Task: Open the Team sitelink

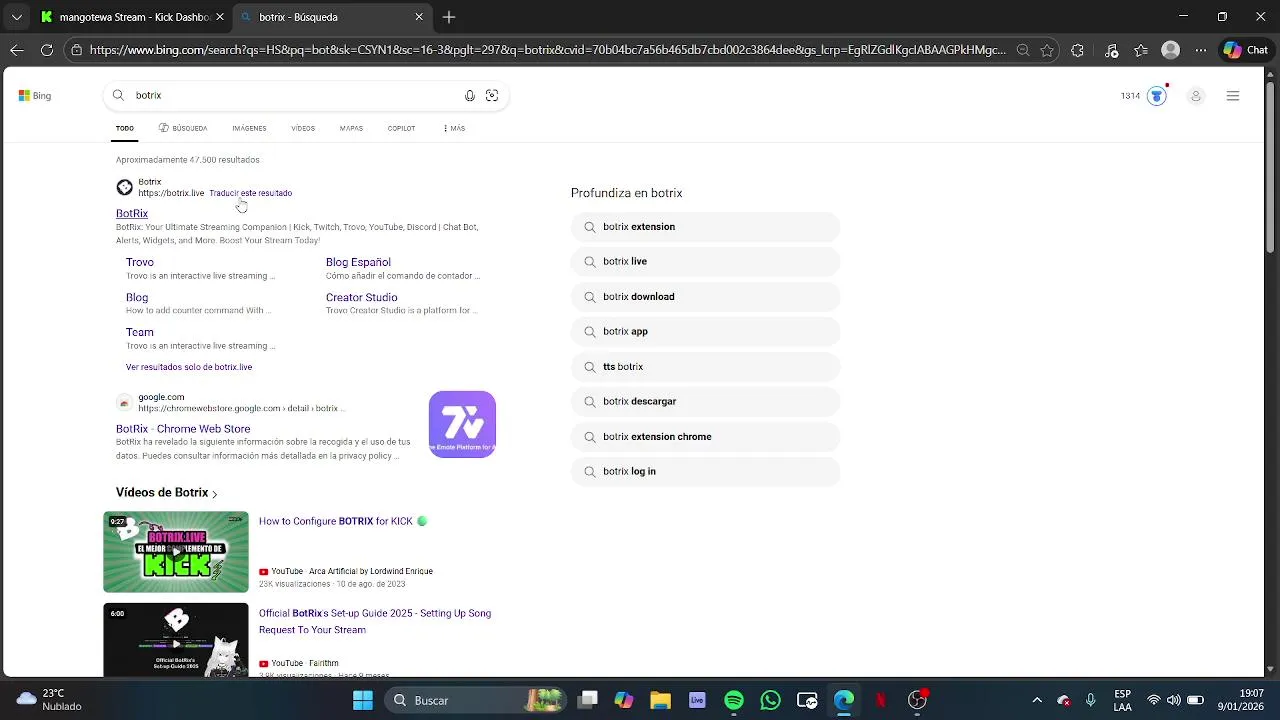Action: pyautogui.click(x=140, y=332)
